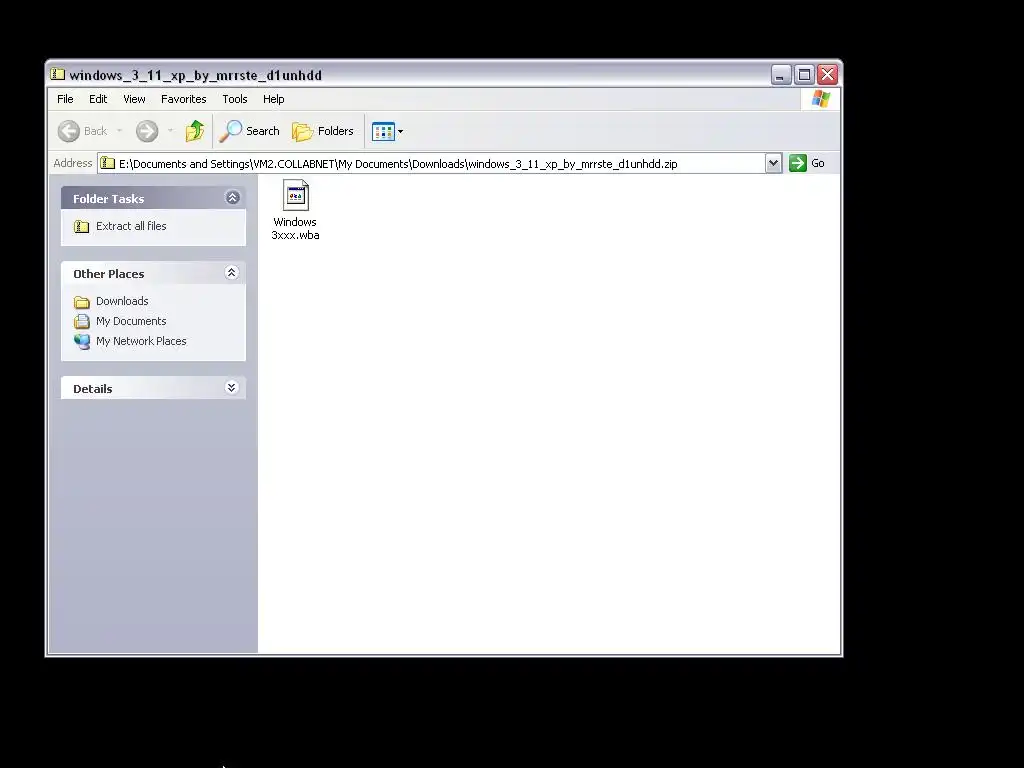Click the zip icon in address bar

point(108,163)
